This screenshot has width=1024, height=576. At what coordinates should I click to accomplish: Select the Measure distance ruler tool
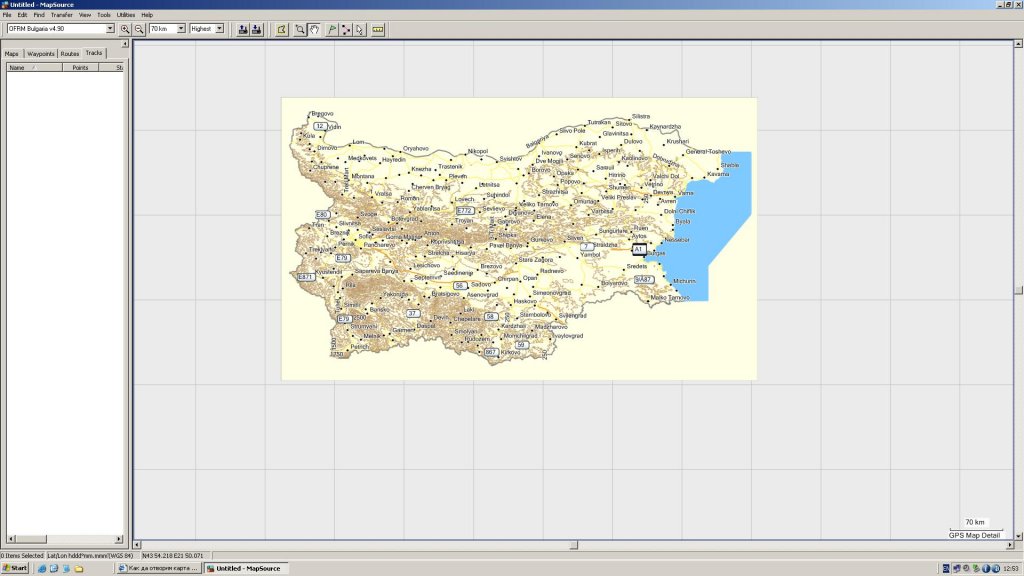pyautogui.click(x=378, y=29)
